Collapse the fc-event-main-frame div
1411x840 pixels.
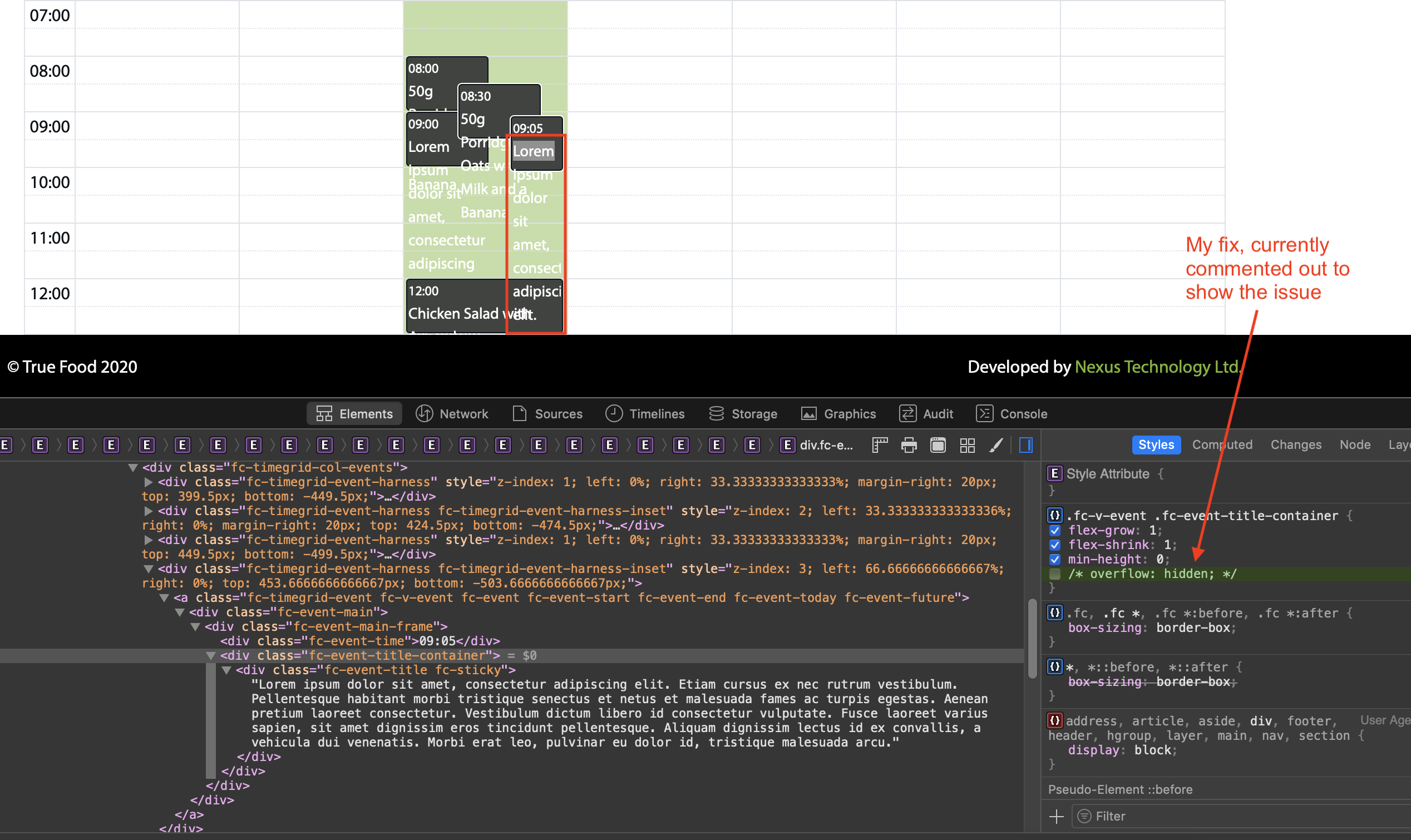[x=195, y=626]
